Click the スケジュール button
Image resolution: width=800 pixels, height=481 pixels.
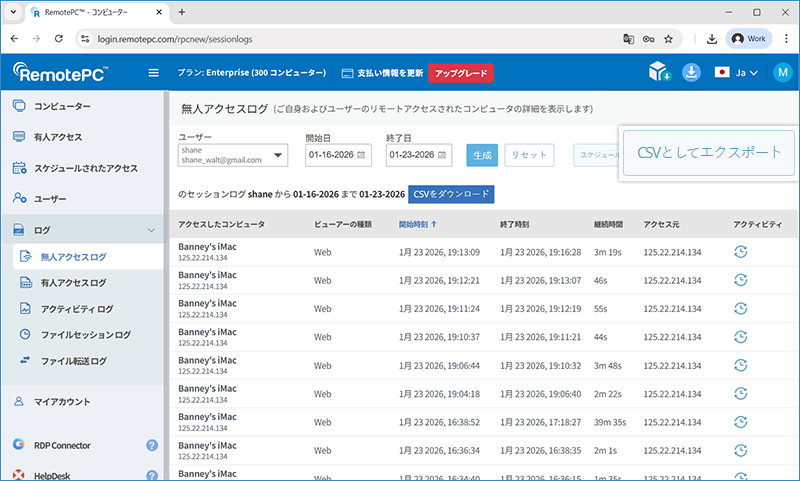[x=596, y=155]
